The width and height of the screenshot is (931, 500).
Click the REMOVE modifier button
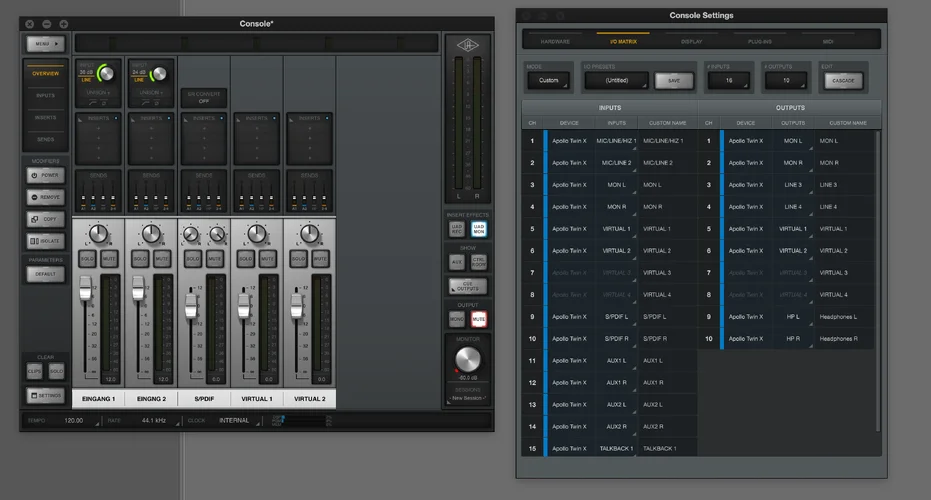pyautogui.click(x=46, y=197)
